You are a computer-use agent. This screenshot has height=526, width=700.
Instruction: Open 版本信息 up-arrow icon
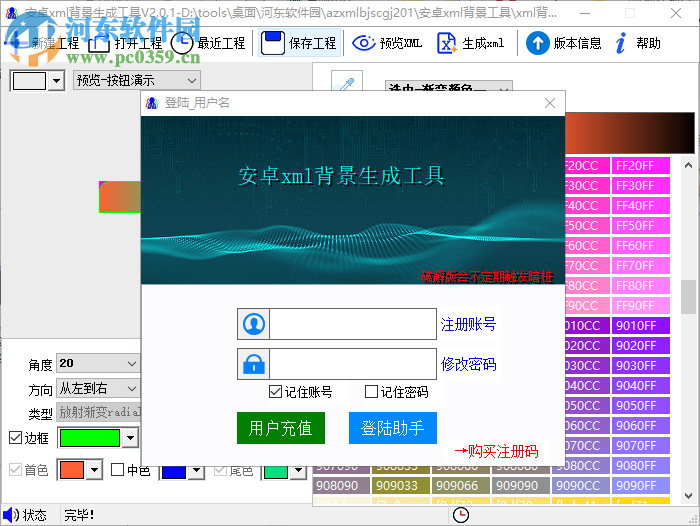tap(538, 43)
